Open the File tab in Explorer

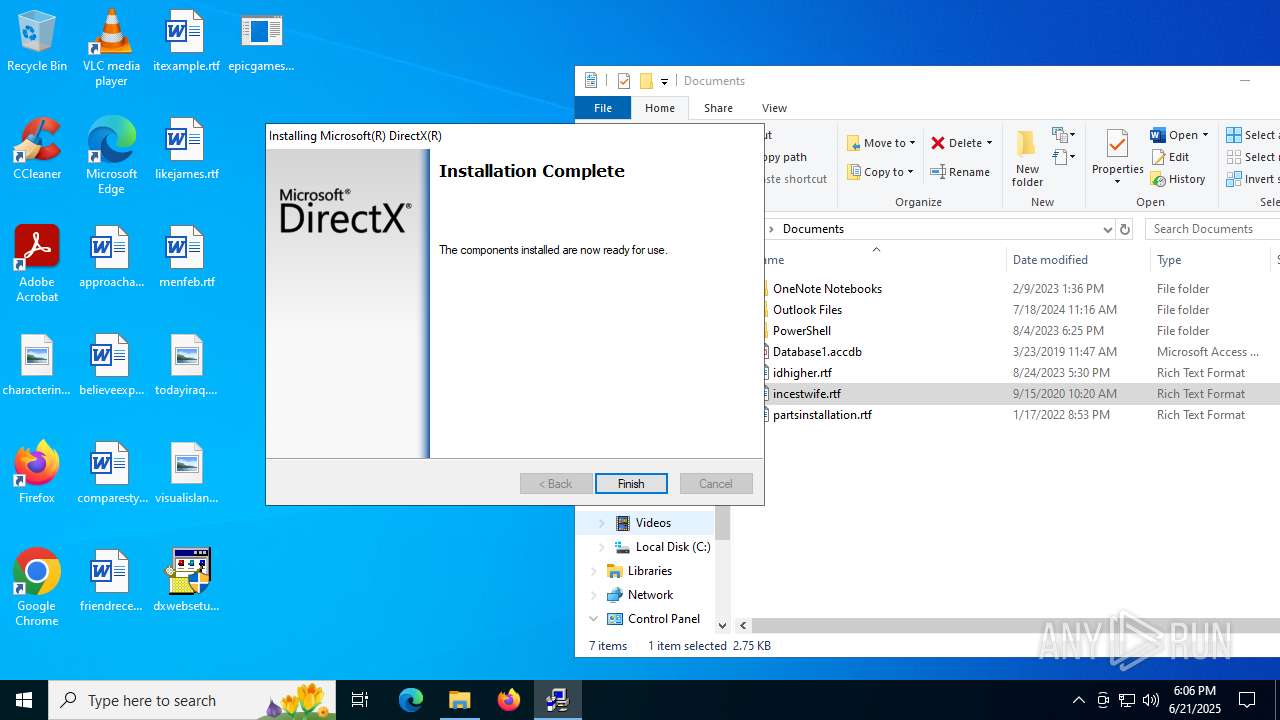pyautogui.click(x=603, y=108)
